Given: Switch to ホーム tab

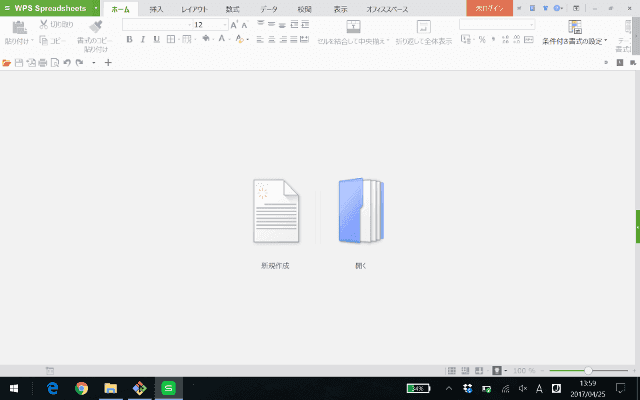Looking at the screenshot, I should tap(120, 9).
